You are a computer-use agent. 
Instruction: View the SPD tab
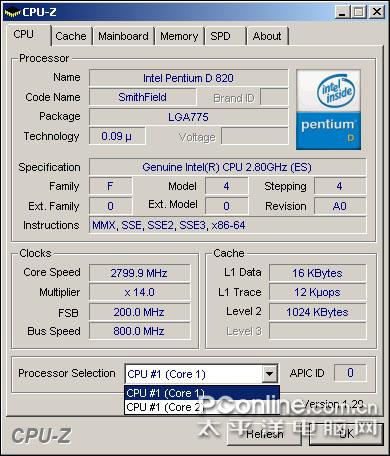click(225, 36)
